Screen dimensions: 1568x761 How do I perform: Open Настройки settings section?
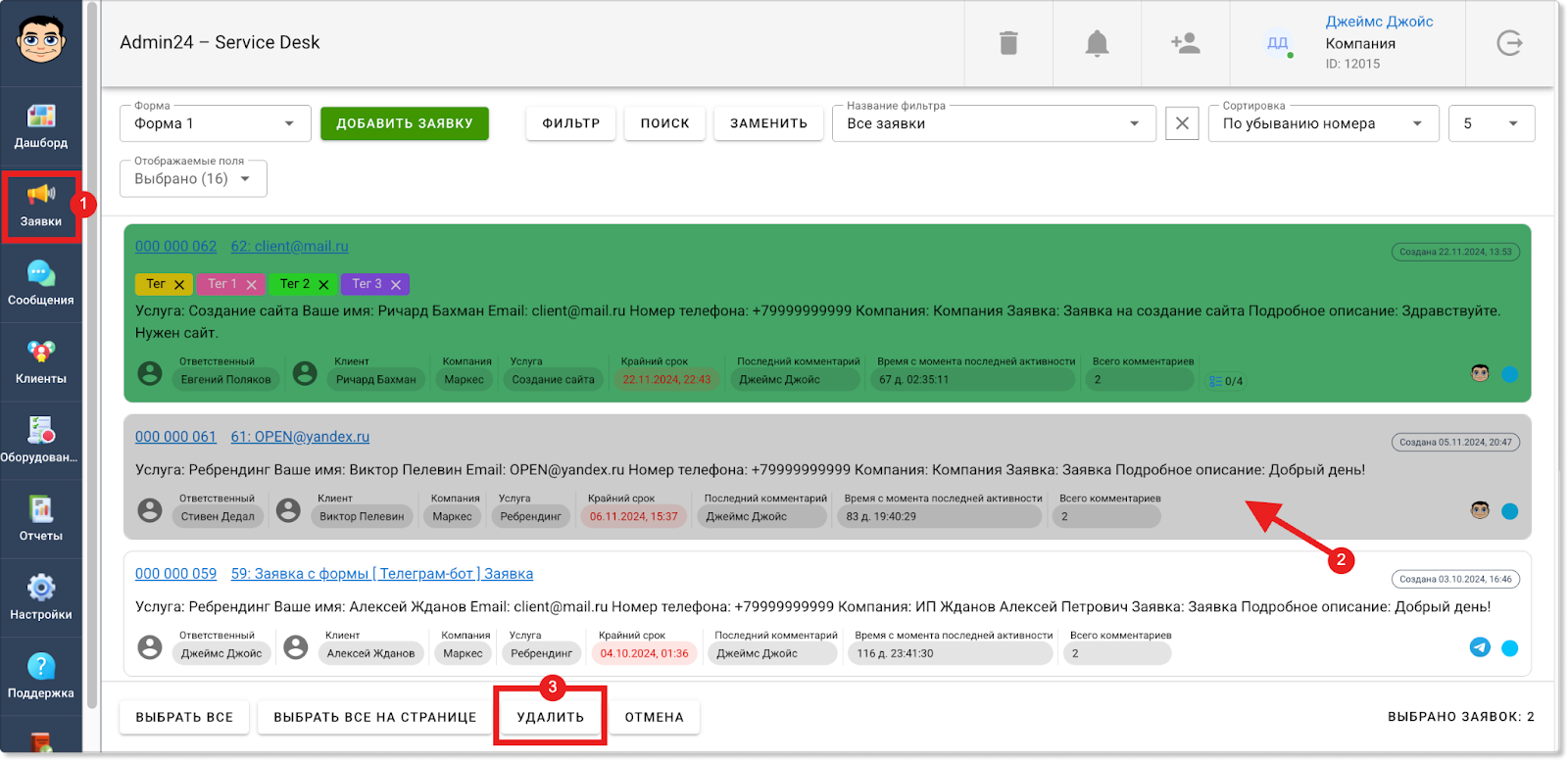(x=41, y=598)
